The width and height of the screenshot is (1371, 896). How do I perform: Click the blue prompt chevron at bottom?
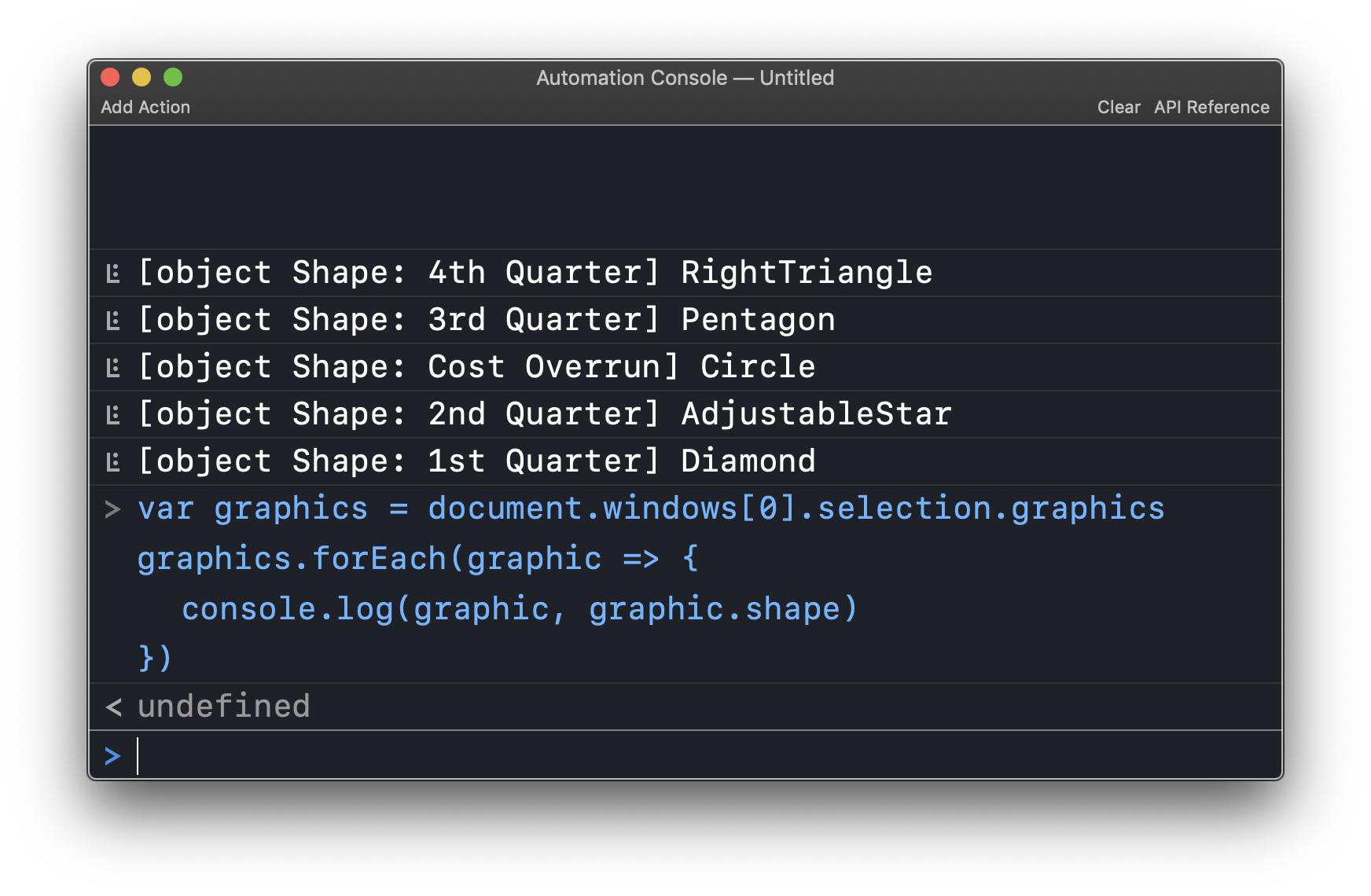pyautogui.click(x=112, y=756)
